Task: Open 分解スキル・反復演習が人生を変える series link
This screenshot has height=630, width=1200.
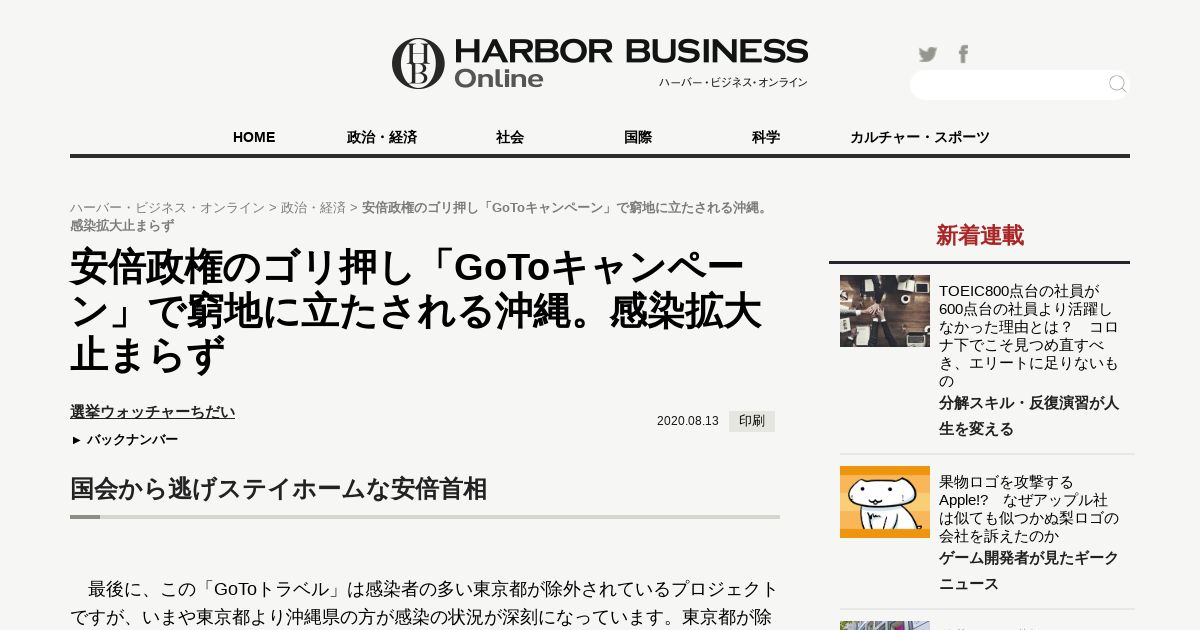Action: 1029,416
